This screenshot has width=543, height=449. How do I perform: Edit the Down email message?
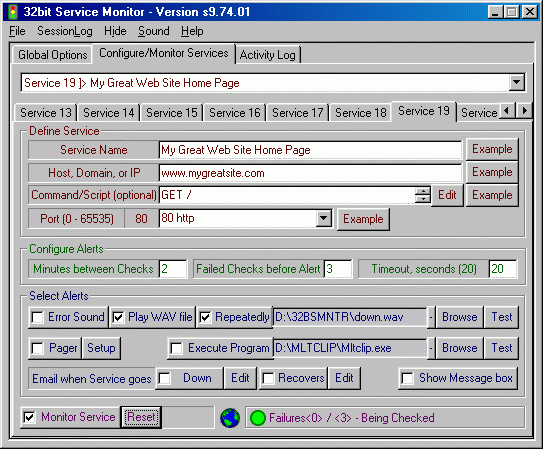tap(240, 378)
